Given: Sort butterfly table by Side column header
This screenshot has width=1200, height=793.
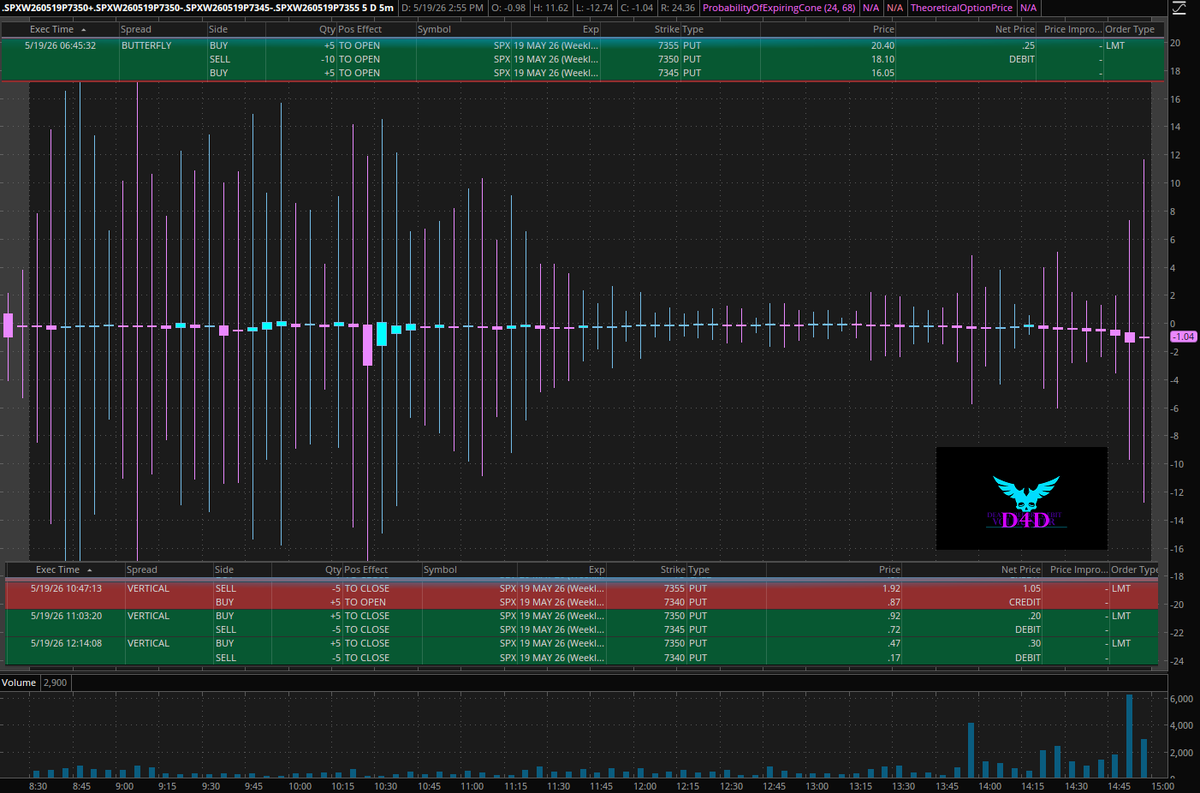Looking at the screenshot, I should [219, 30].
